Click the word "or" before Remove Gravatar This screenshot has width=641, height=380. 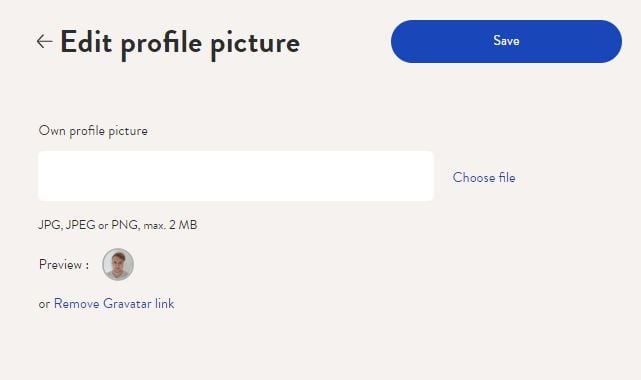coord(44,304)
